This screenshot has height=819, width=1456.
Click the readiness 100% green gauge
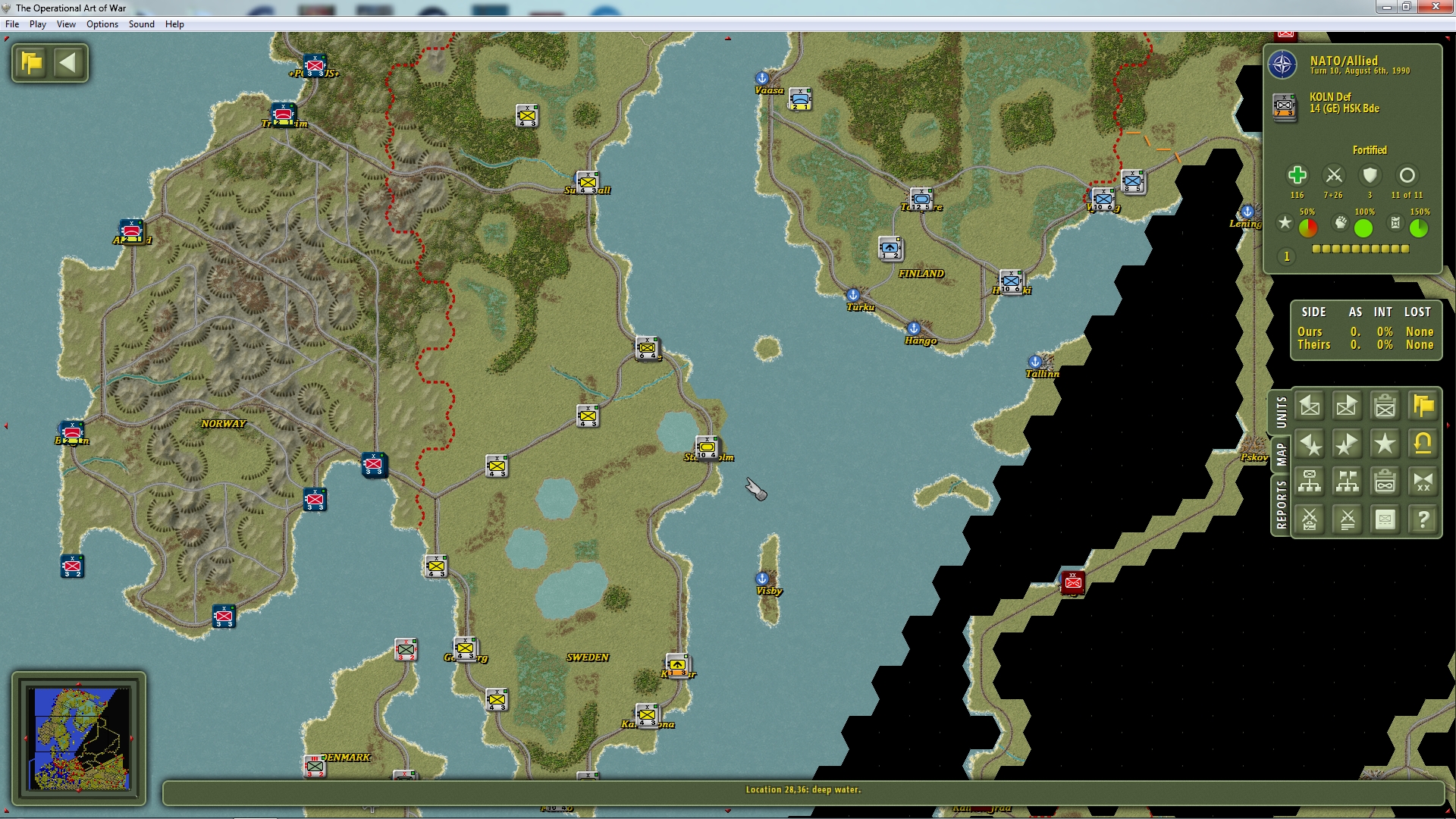click(1363, 227)
